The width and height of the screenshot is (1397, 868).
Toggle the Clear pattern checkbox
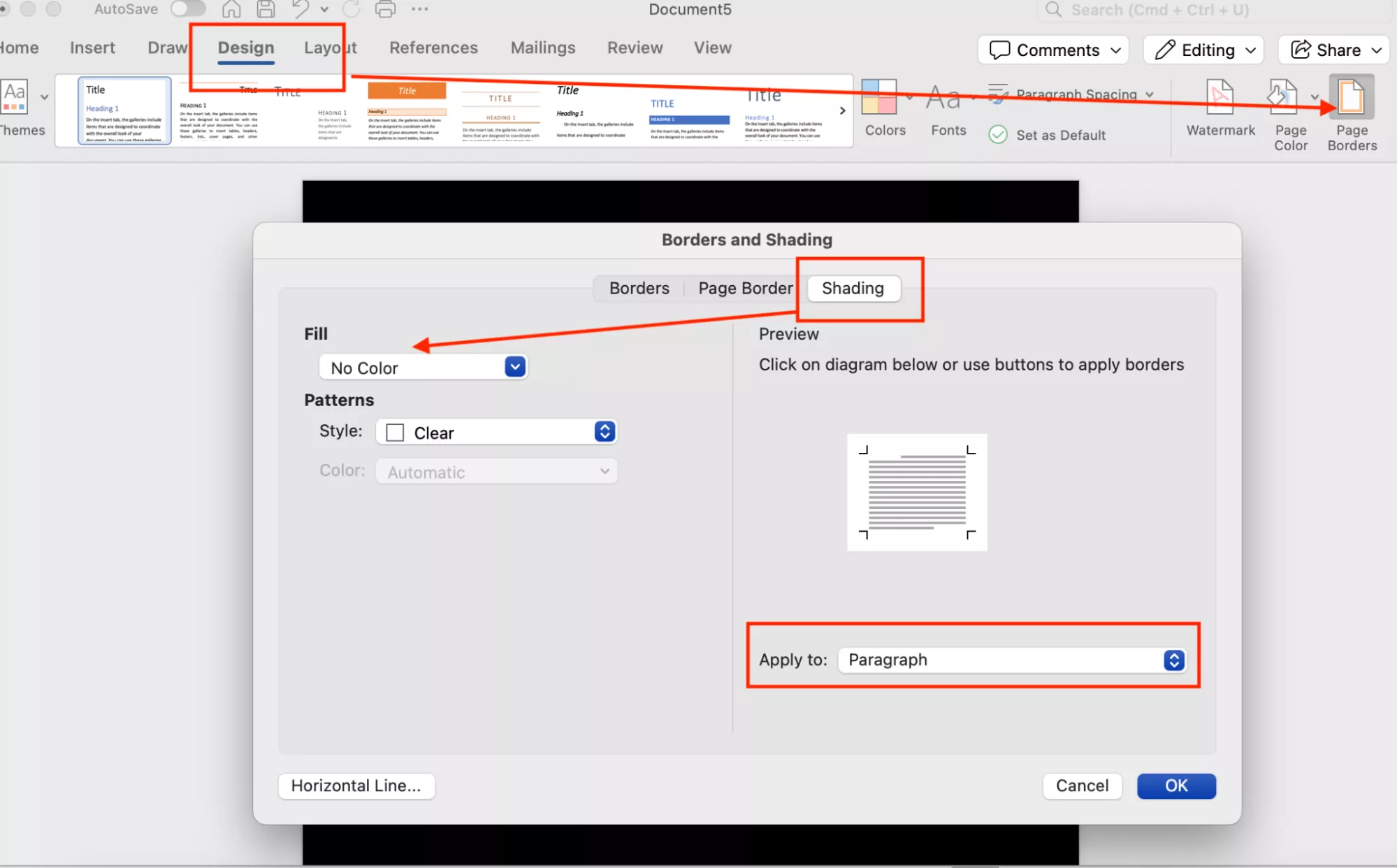pyautogui.click(x=394, y=431)
